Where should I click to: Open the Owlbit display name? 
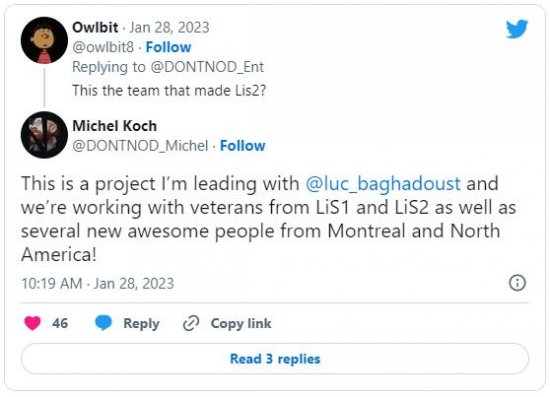[95, 27]
